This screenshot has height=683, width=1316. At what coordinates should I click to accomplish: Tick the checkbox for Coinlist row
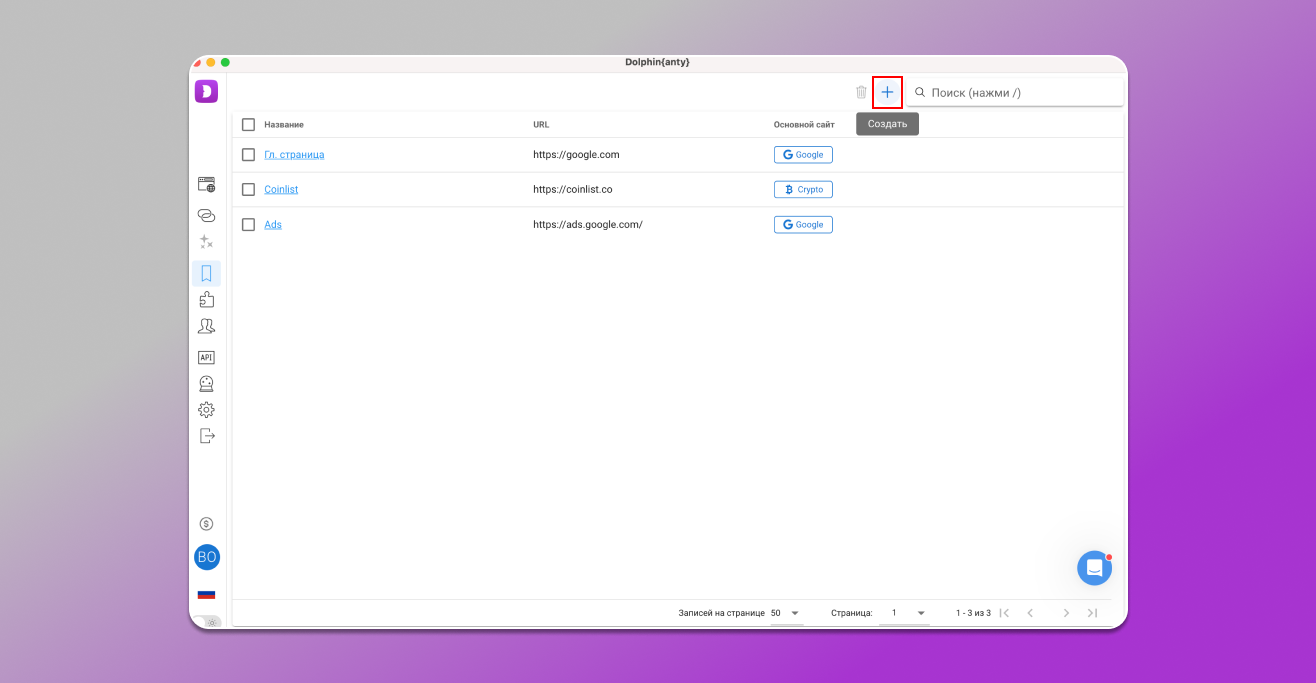(248, 190)
